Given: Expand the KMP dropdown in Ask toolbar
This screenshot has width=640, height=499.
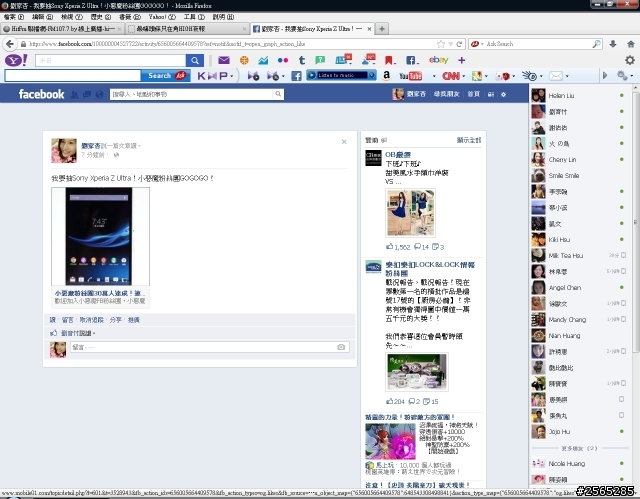Looking at the screenshot, I should tap(231, 76).
